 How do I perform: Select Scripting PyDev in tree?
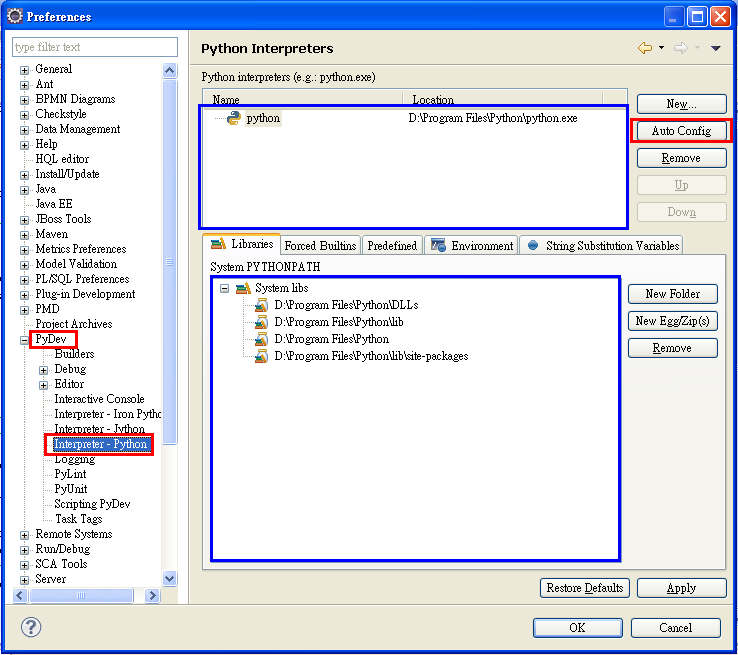92,504
